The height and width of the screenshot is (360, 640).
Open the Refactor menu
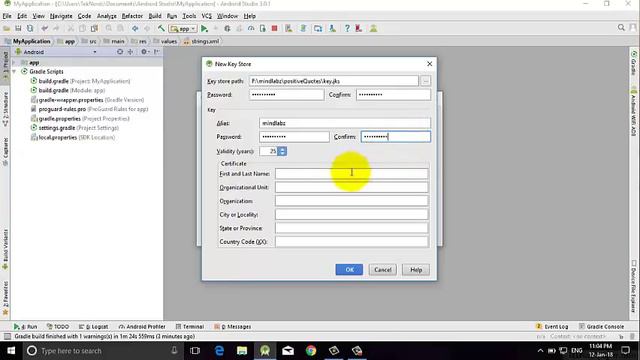click(132, 16)
